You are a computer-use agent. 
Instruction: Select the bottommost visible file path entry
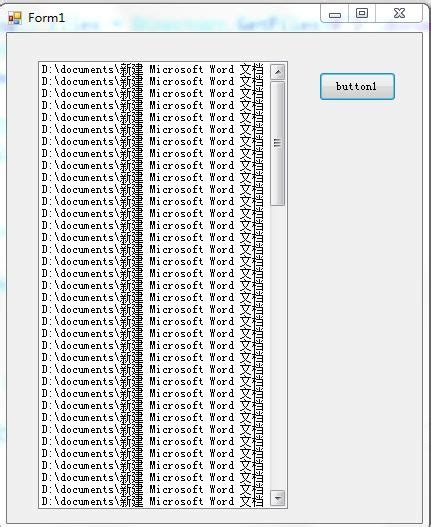155,502
